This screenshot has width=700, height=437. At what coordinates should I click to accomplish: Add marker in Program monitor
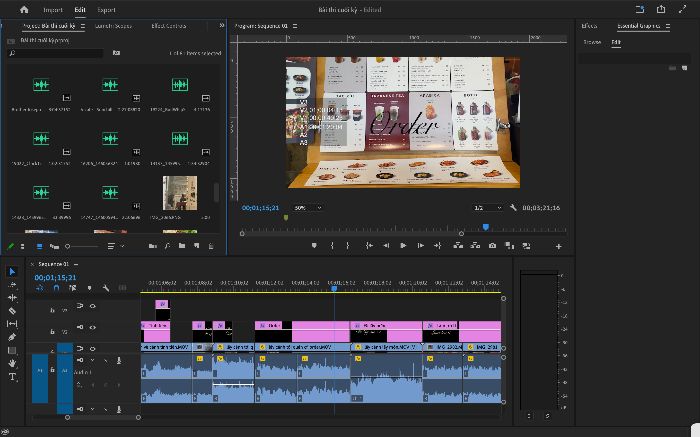(314, 246)
